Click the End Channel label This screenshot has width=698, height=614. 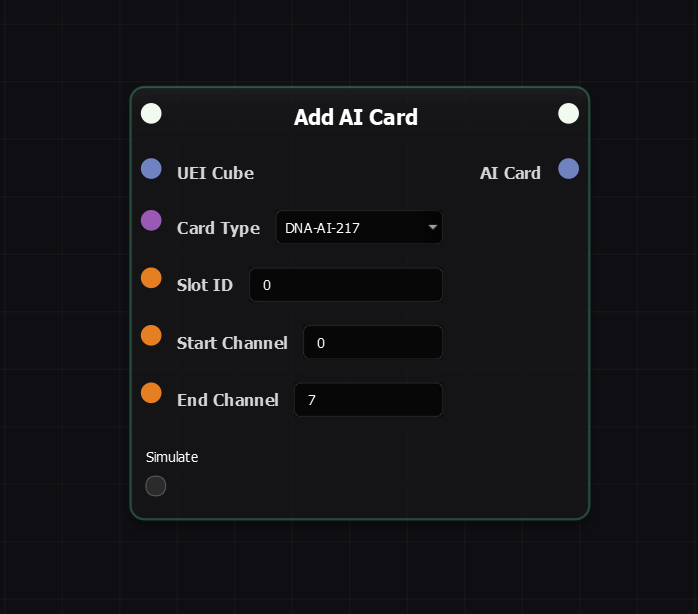coord(227,400)
